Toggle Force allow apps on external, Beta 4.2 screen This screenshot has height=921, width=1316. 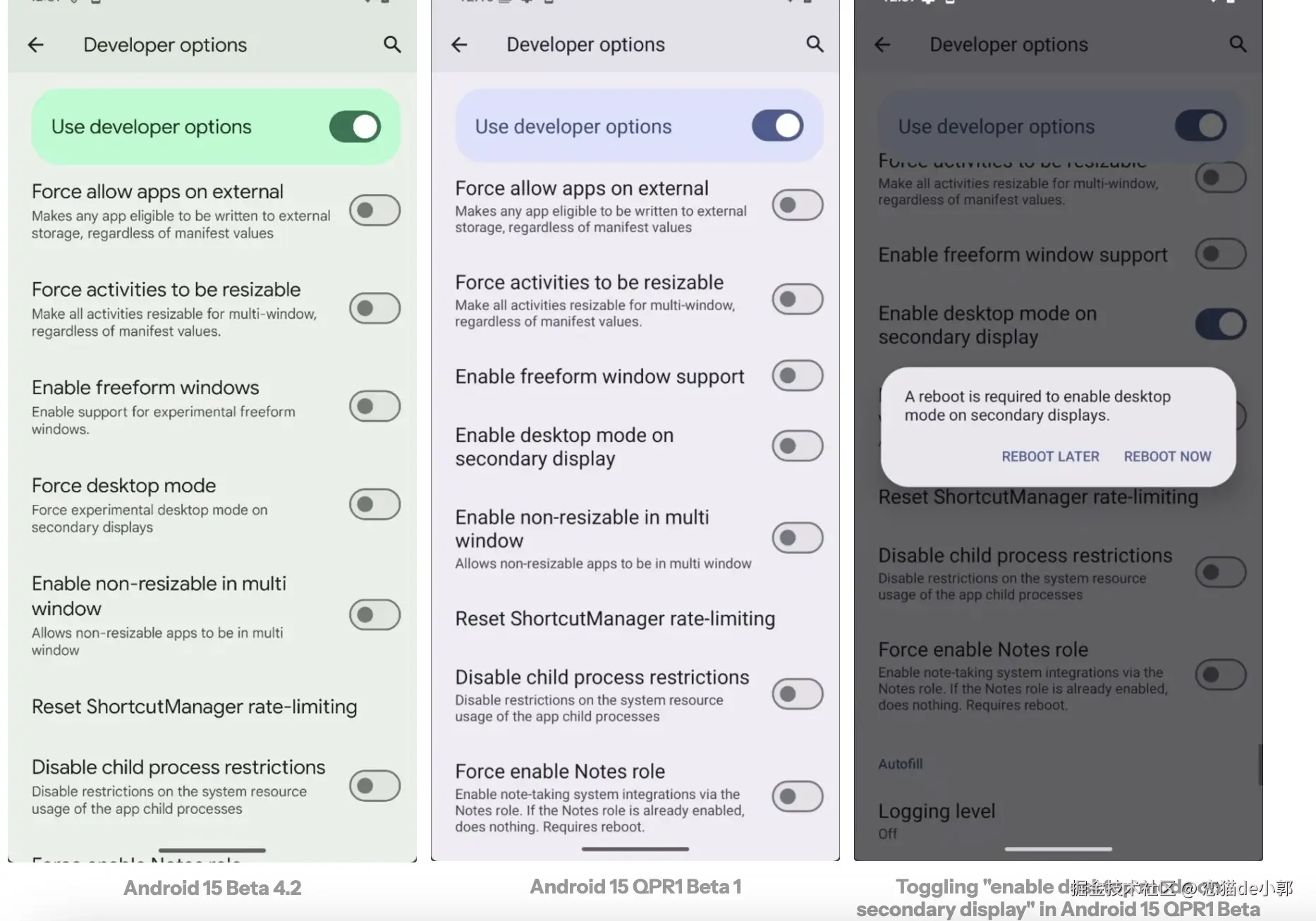click(x=374, y=210)
